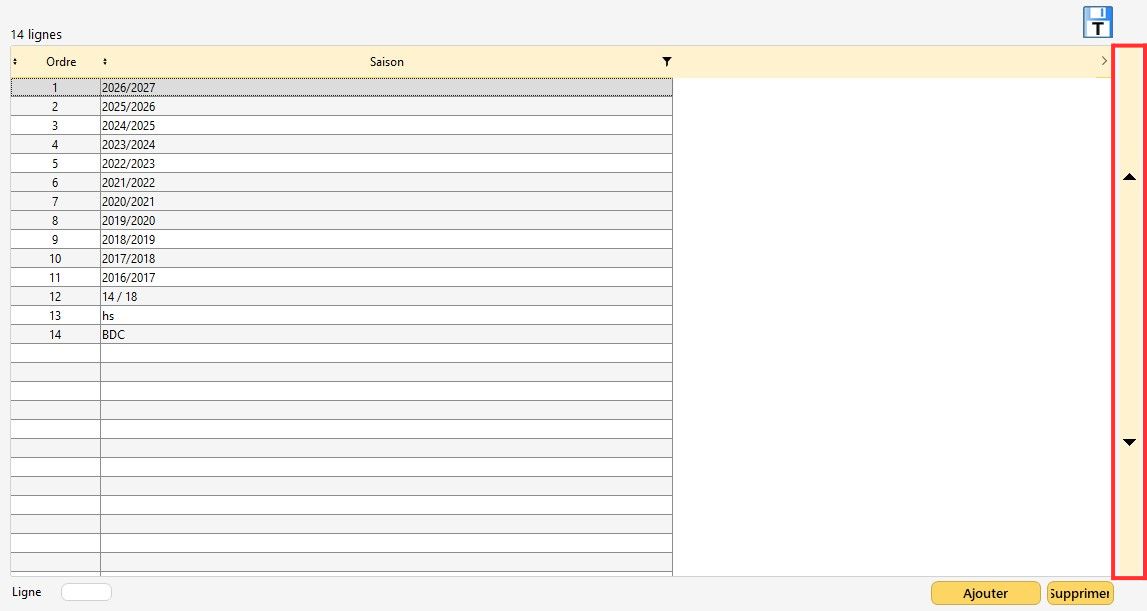Click the save-as-text floppy disk icon
The height and width of the screenshot is (611, 1147).
1097,22
